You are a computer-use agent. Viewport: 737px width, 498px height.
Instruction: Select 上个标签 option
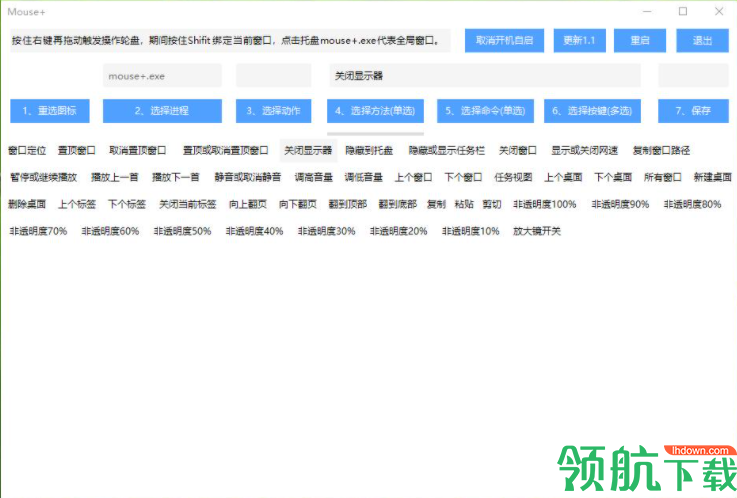[x=77, y=204]
